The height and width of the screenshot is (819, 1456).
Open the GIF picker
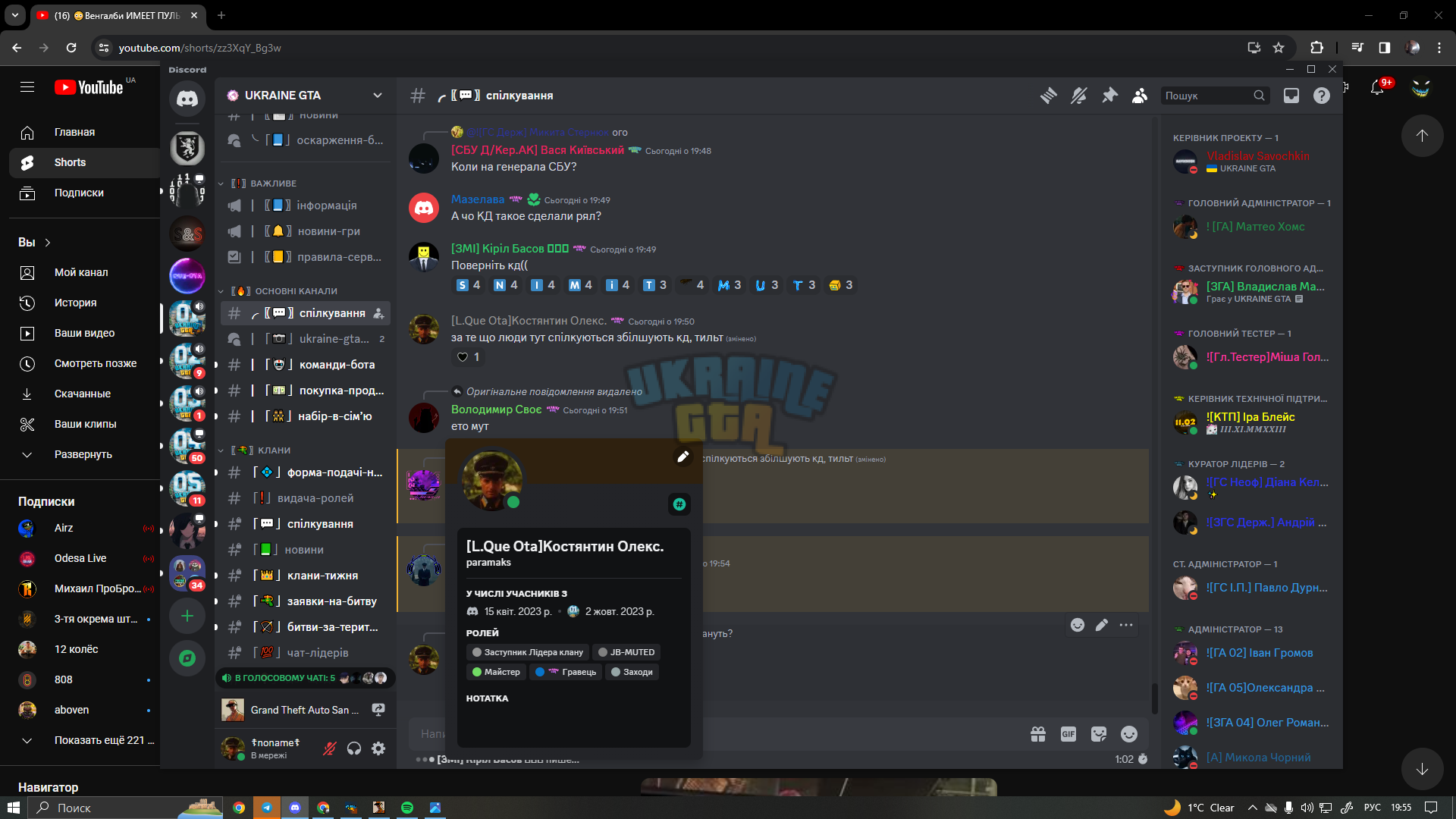(x=1068, y=734)
